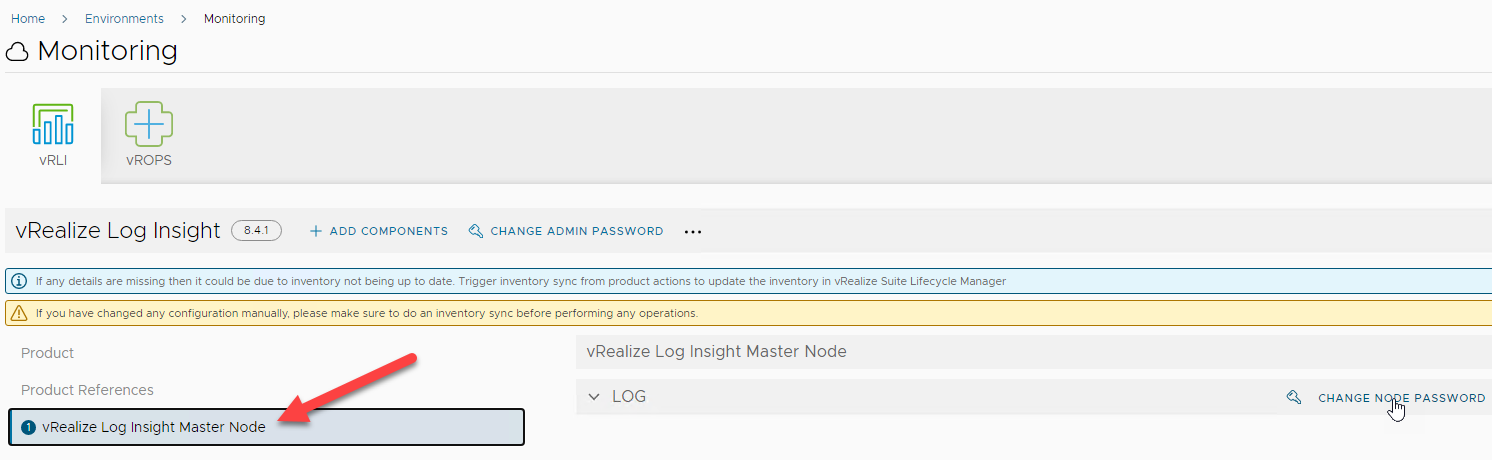Go to Home breadcrumb link
The image size is (1492, 460).
point(28,18)
